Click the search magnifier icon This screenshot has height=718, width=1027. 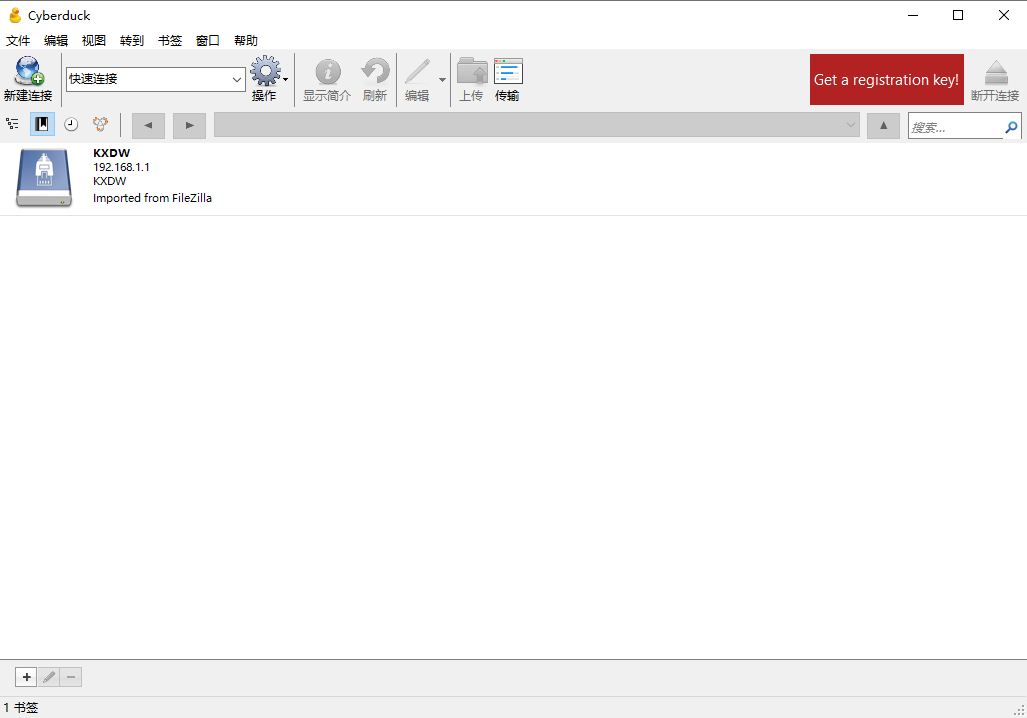[x=1011, y=126]
